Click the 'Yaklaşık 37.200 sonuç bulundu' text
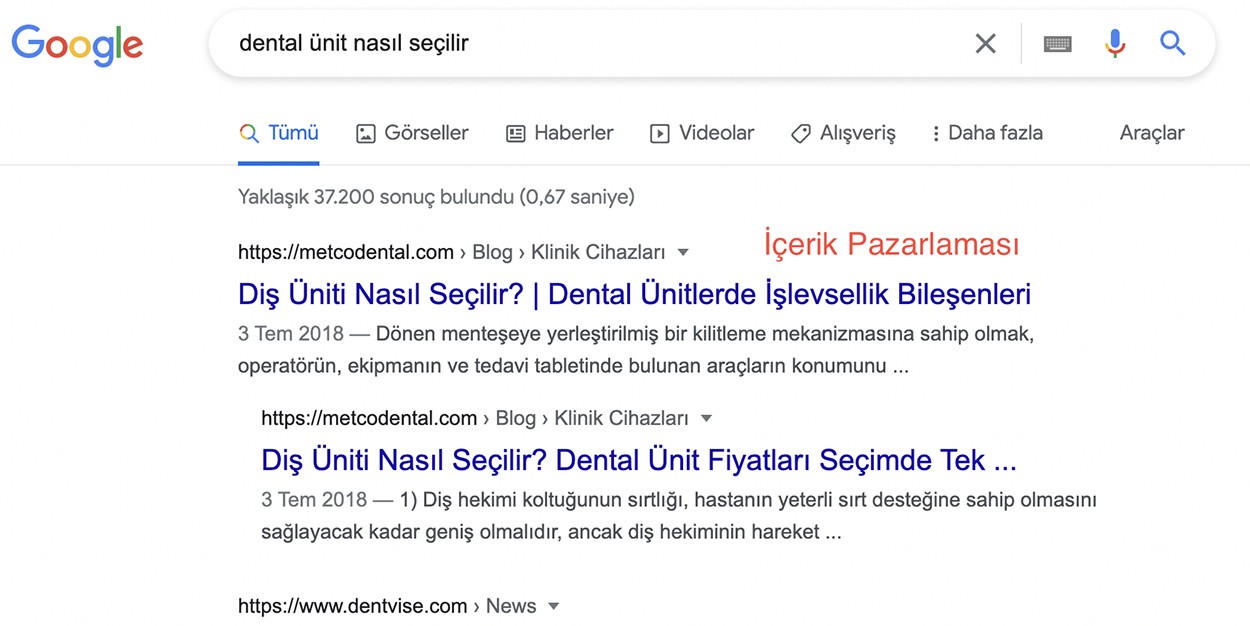The height and width of the screenshot is (626, 1250). tap(436, 197)
